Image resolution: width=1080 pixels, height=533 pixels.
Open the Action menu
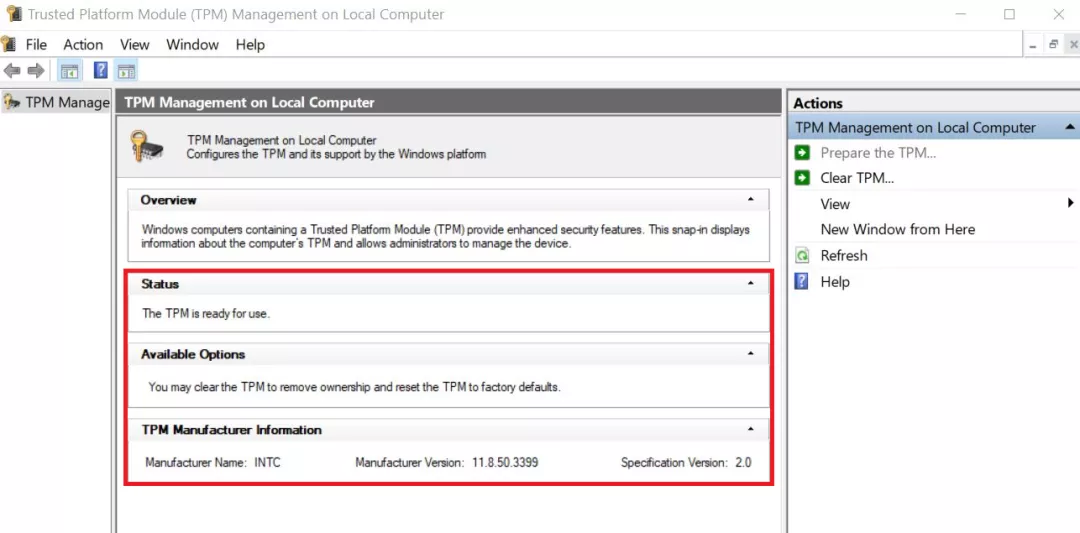[x=83, y=45]
